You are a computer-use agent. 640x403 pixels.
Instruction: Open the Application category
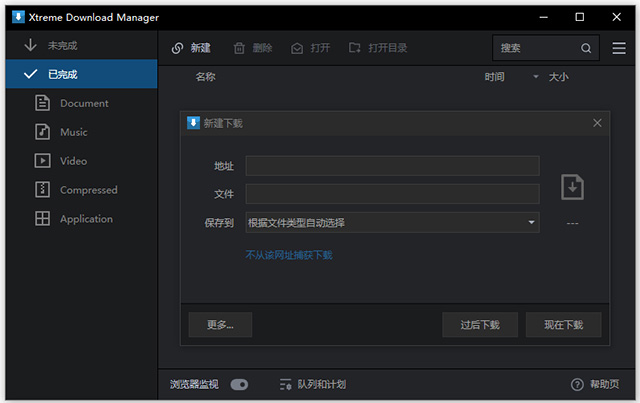pos(86,219)
